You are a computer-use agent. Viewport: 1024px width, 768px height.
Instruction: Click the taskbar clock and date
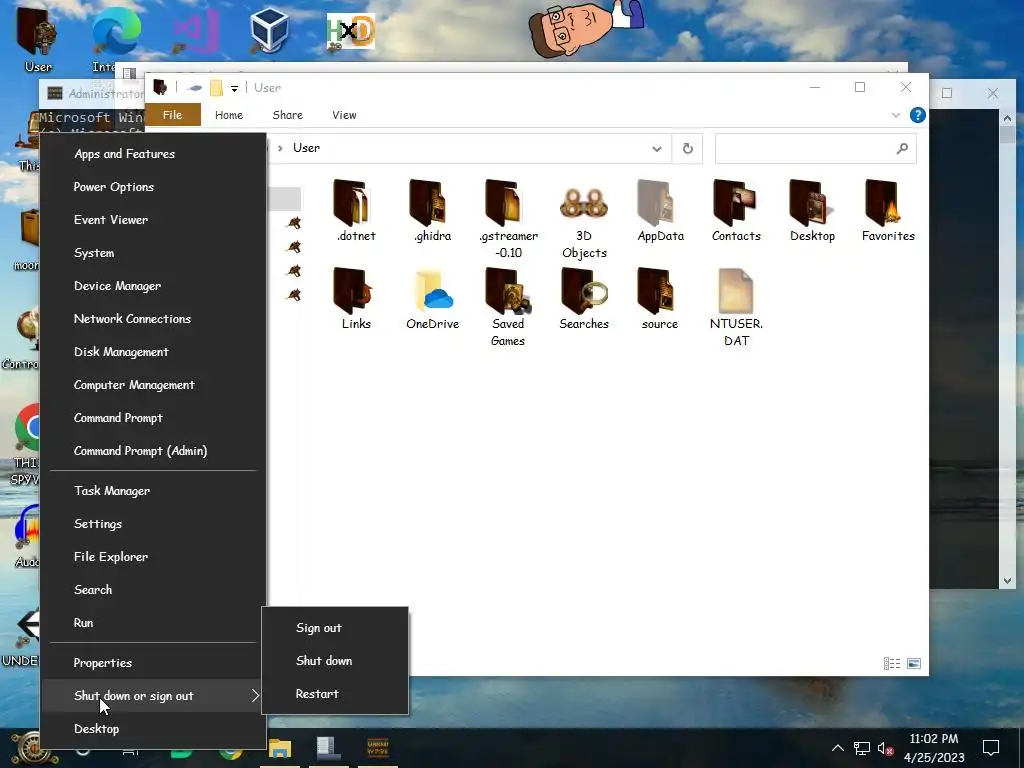(x=934, y=748)
